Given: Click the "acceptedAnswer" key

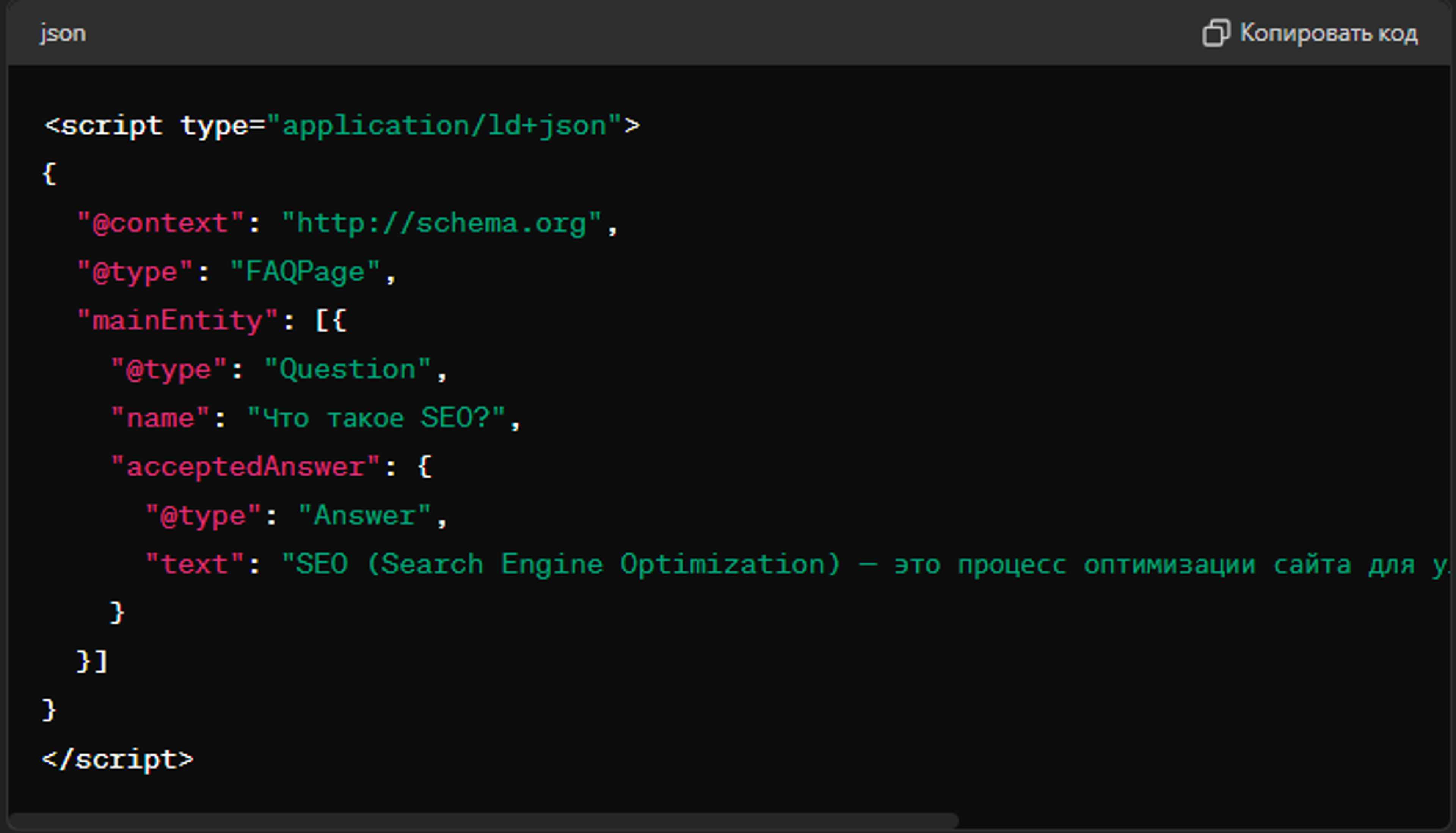Looking at the screenshot, I should 245,467.
